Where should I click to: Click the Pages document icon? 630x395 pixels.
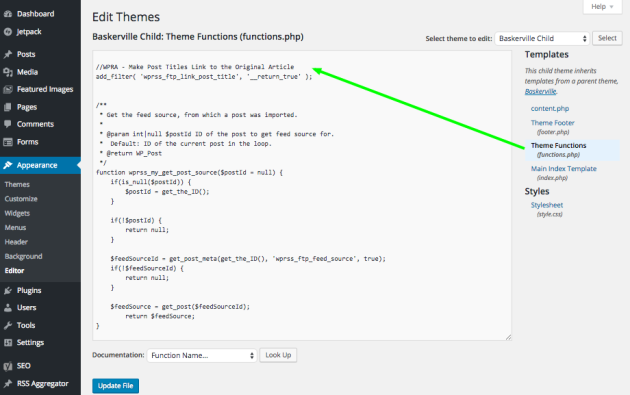coord(8,107)
